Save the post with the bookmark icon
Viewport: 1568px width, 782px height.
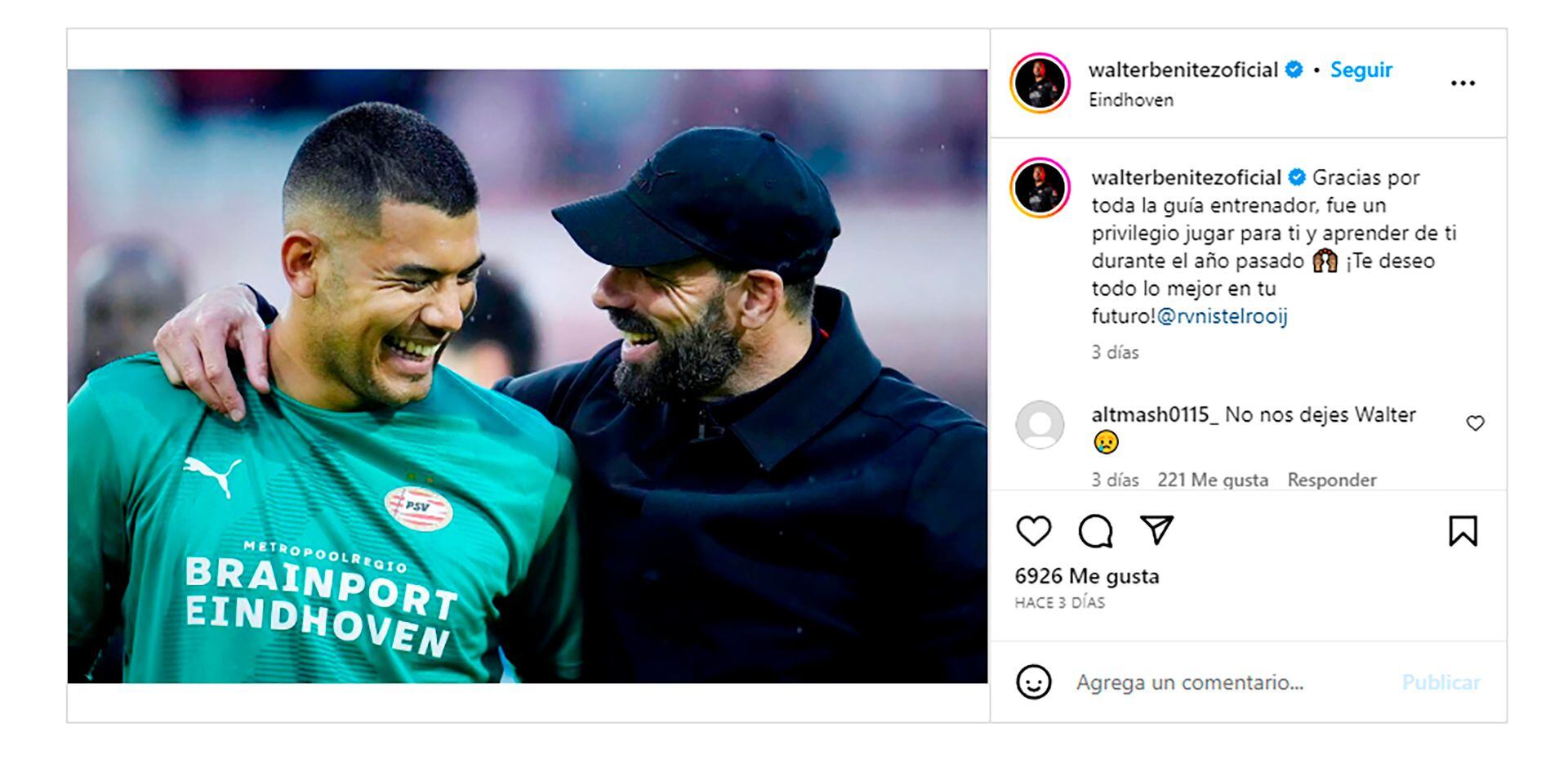click(1463, 531)
